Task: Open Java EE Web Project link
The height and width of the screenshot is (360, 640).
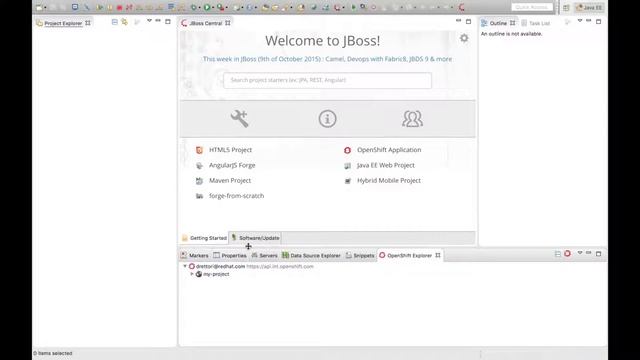Action: click(x=386, y=165)
